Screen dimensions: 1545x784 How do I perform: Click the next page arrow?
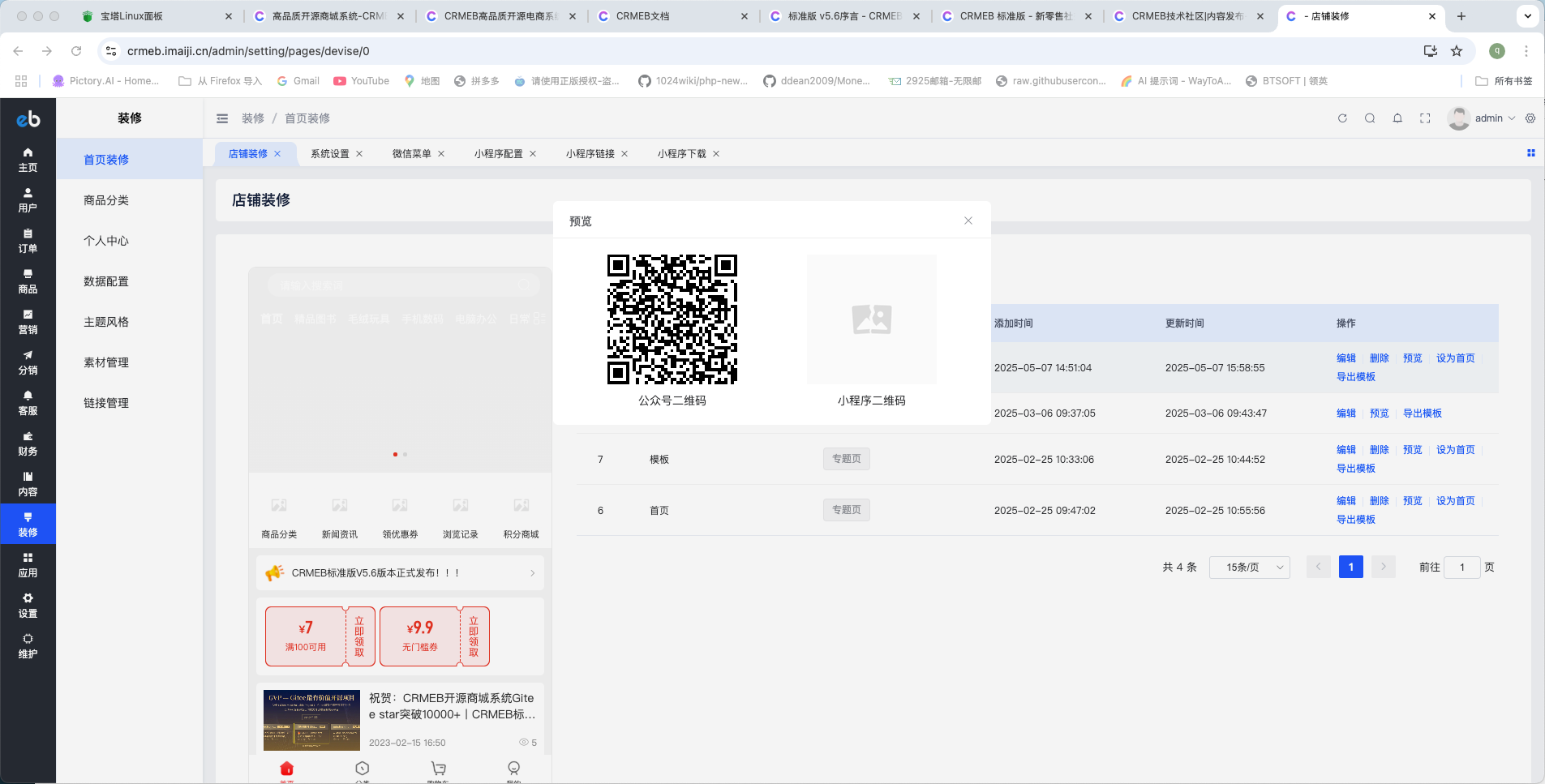[x=1384, y=568]
